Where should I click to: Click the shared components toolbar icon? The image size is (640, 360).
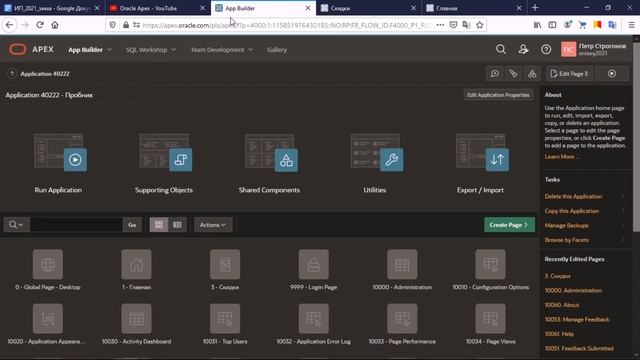pyautogui.click(x=532, y=73)
